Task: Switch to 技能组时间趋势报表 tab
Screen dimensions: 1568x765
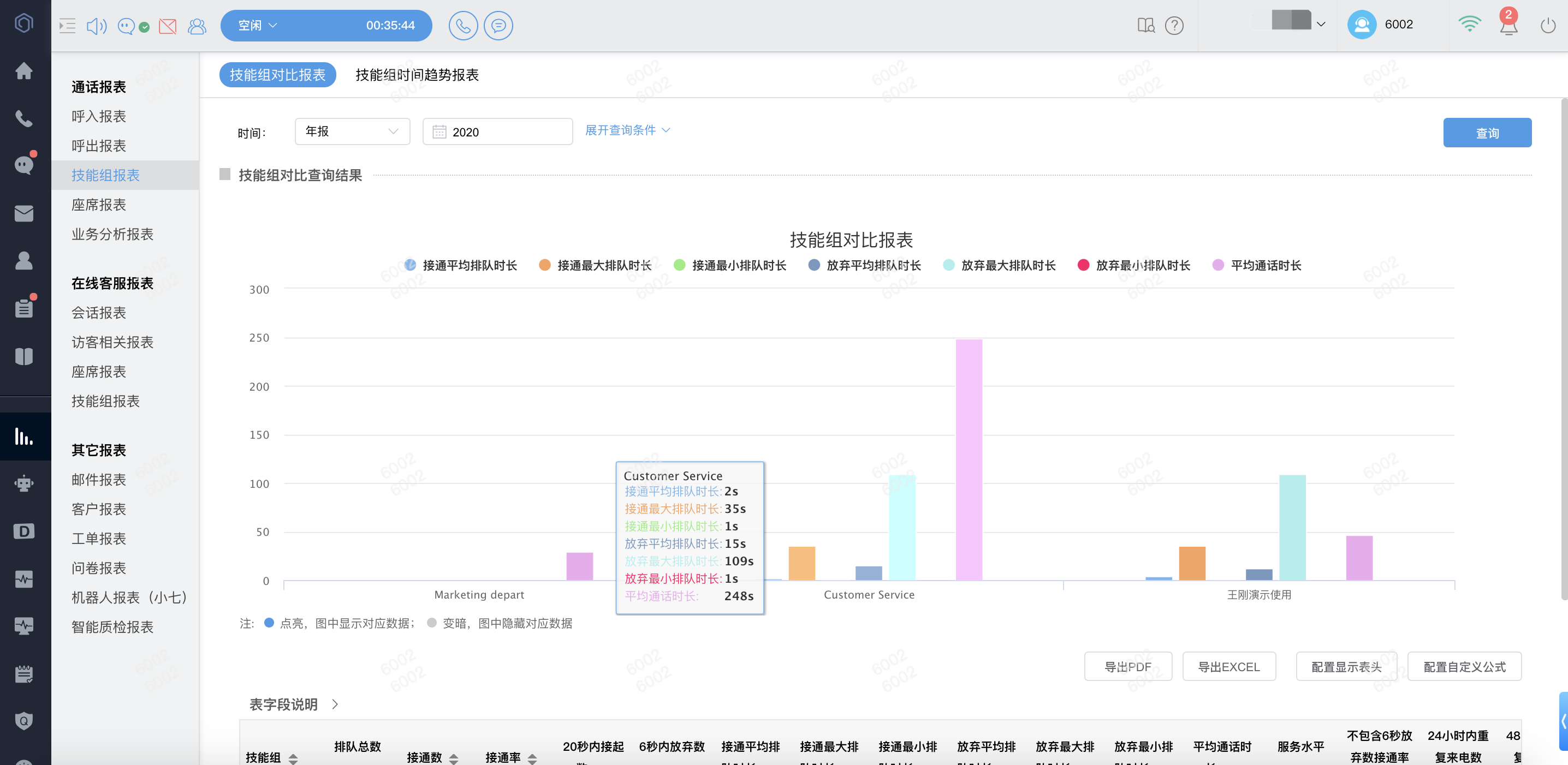Action: 417,75
